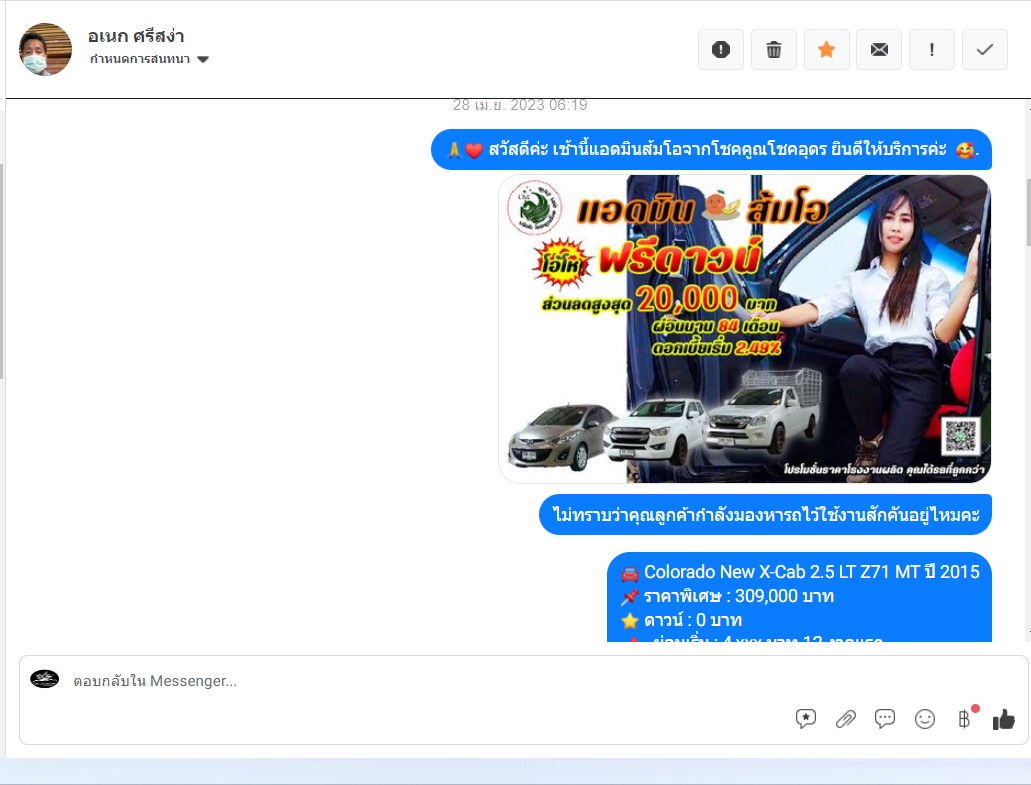Delete conversation with trash icon
Screen dimensions: 1031x785
click(774, 49)
